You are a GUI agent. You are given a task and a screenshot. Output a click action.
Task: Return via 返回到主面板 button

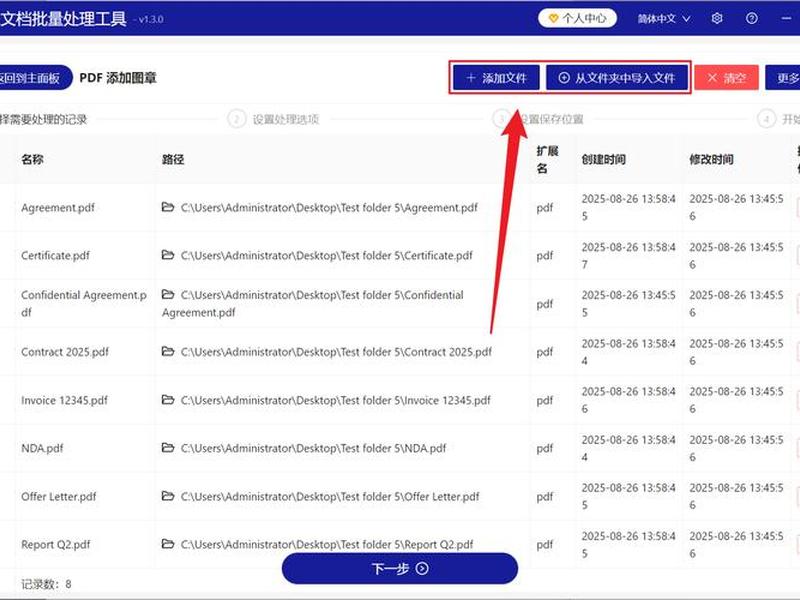(34, 78)
